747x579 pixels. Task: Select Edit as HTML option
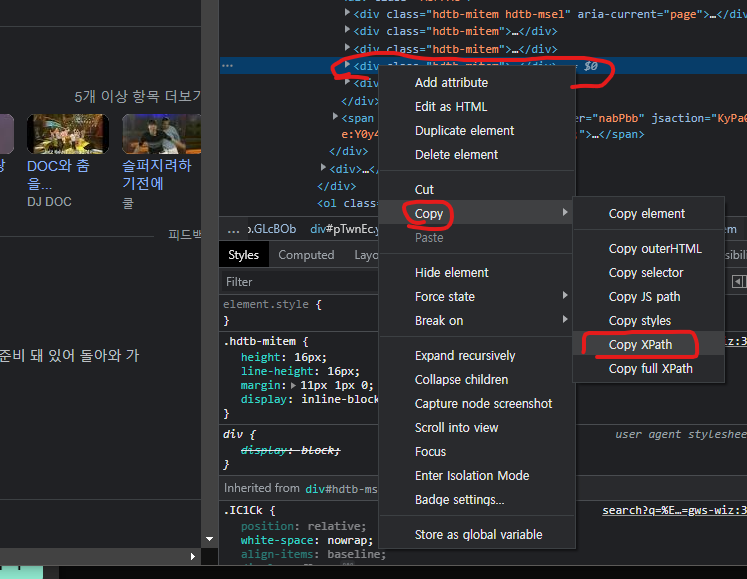[477, 107]
